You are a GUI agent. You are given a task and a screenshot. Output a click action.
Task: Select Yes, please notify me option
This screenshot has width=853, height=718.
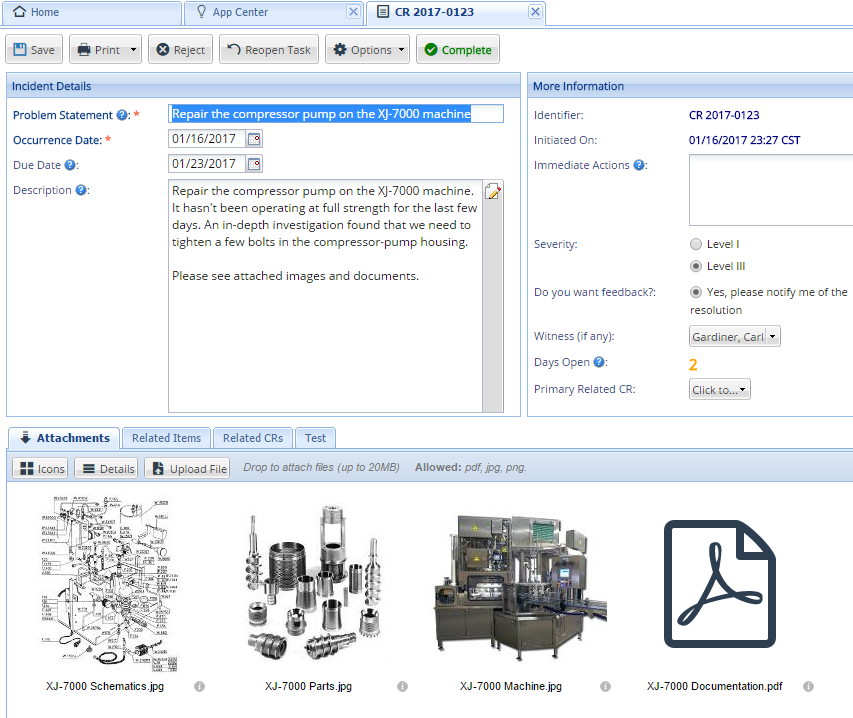(696, 292)
